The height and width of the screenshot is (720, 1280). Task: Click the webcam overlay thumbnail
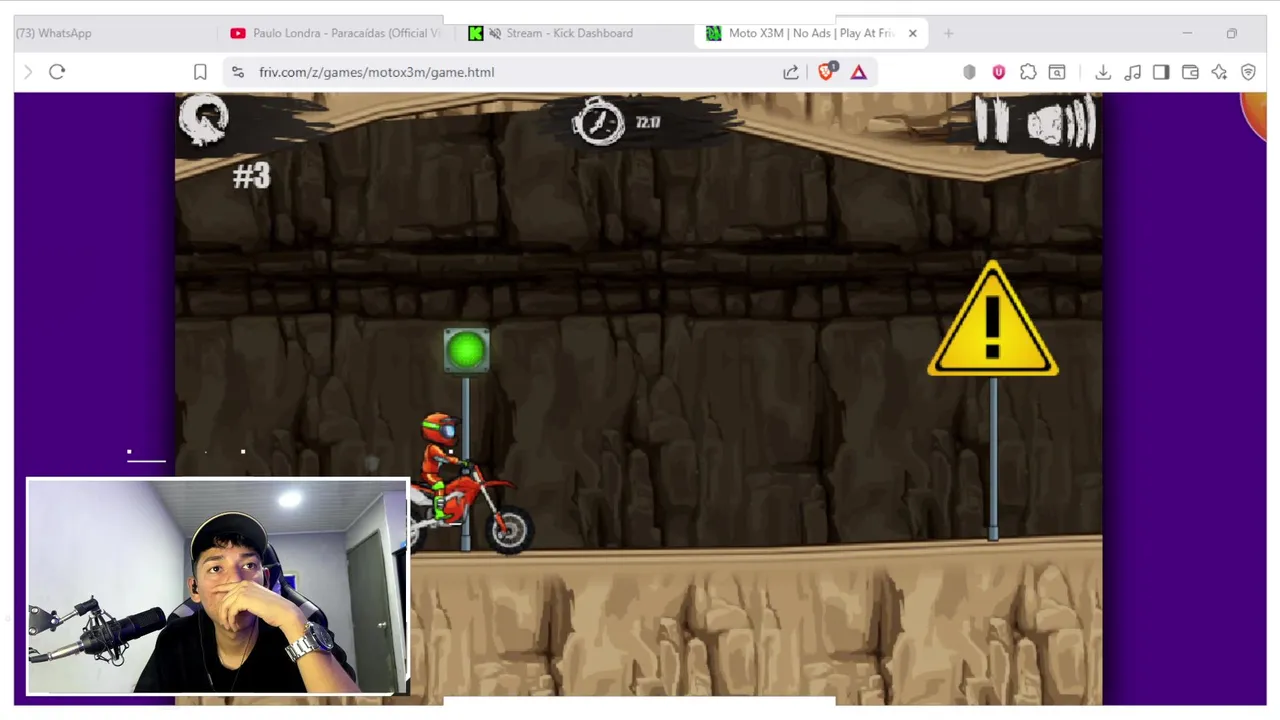pyautogui.click(x=218, y=586)
